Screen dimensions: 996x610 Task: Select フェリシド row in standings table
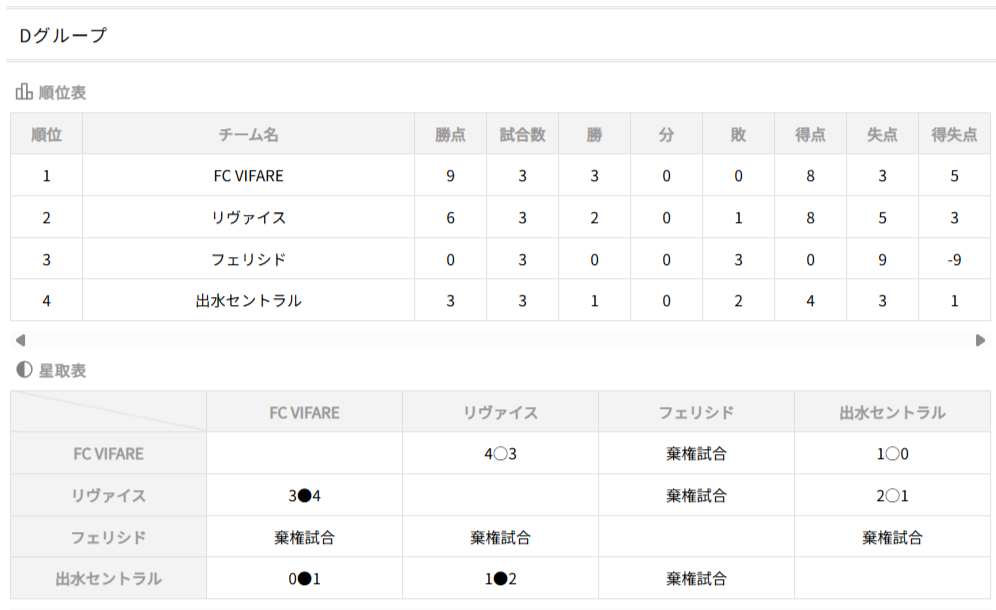click(248, 260)
